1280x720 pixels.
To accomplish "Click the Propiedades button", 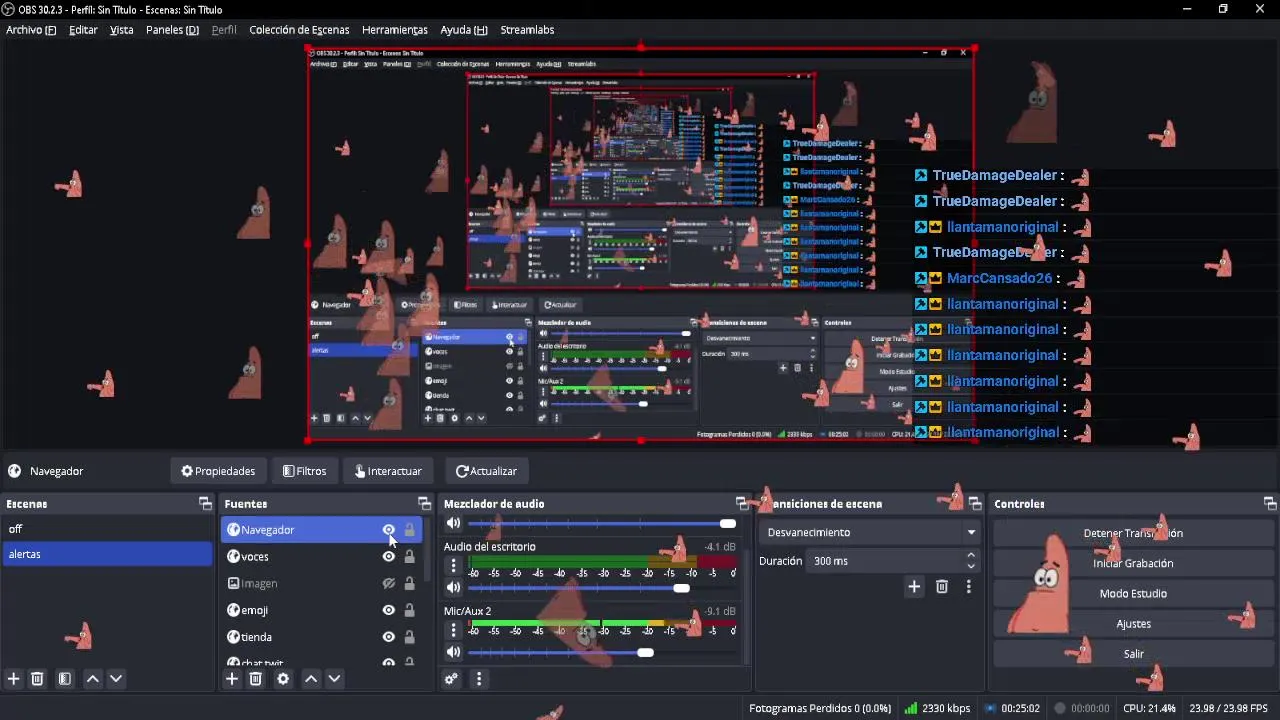I will (x=218, y=471).
